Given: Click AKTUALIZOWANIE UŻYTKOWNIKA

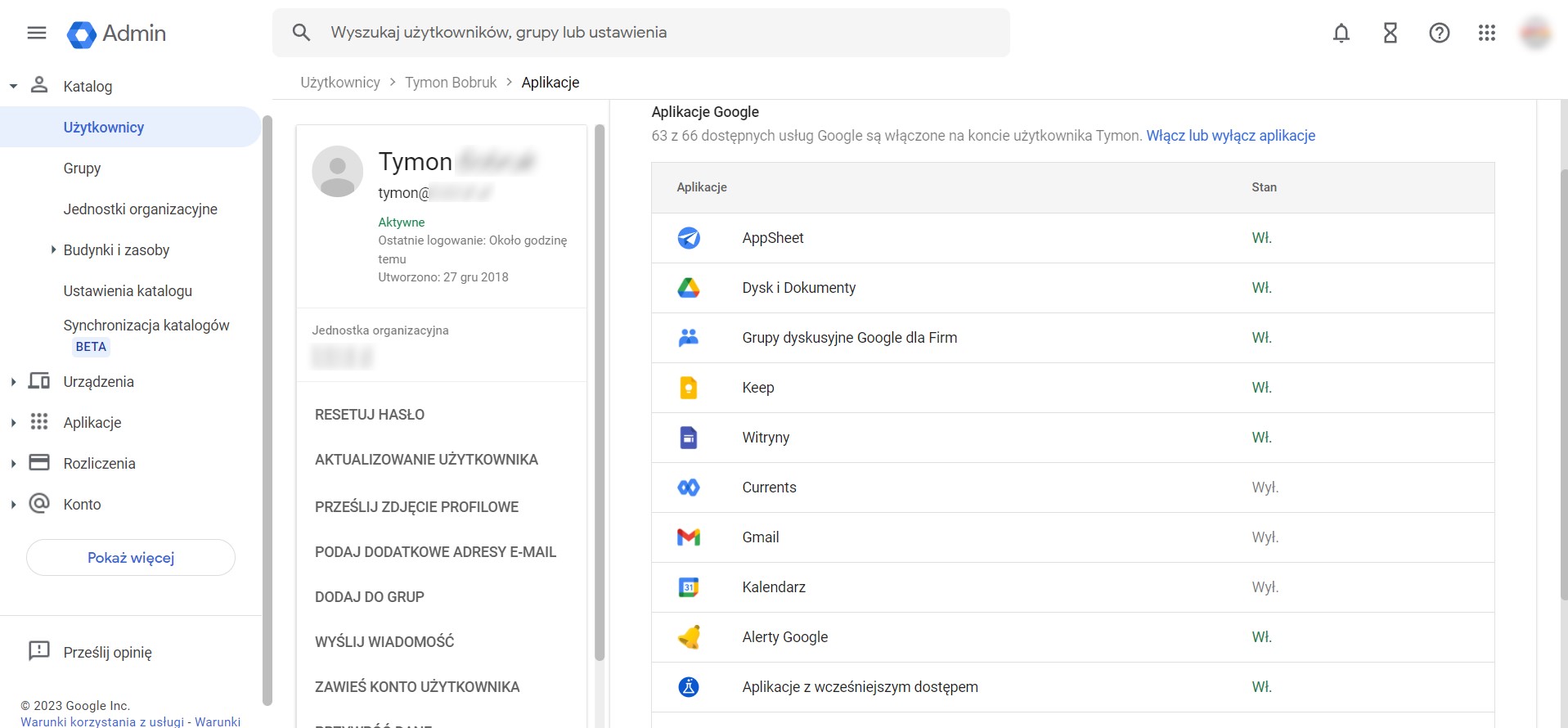Looking at the screenshot, I should pyautogui.click(x=426, y=460).
